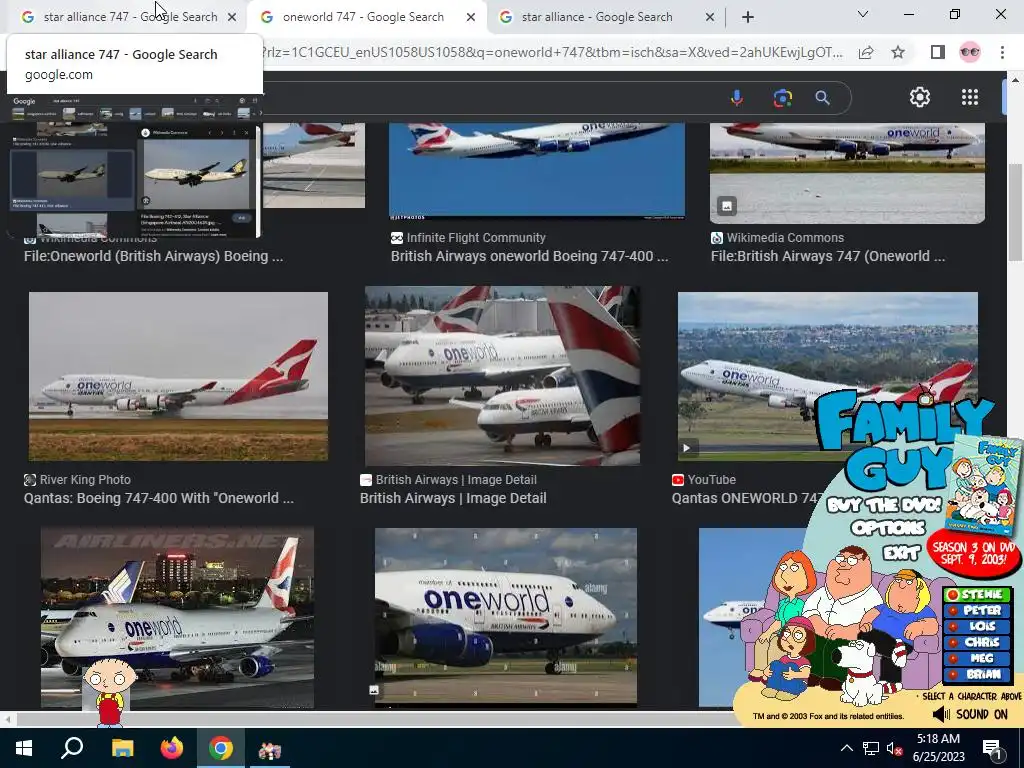Open the network status tray icon
This screenshot has height=768, width=1024.
pyautogui.click(x=871, y=748)
